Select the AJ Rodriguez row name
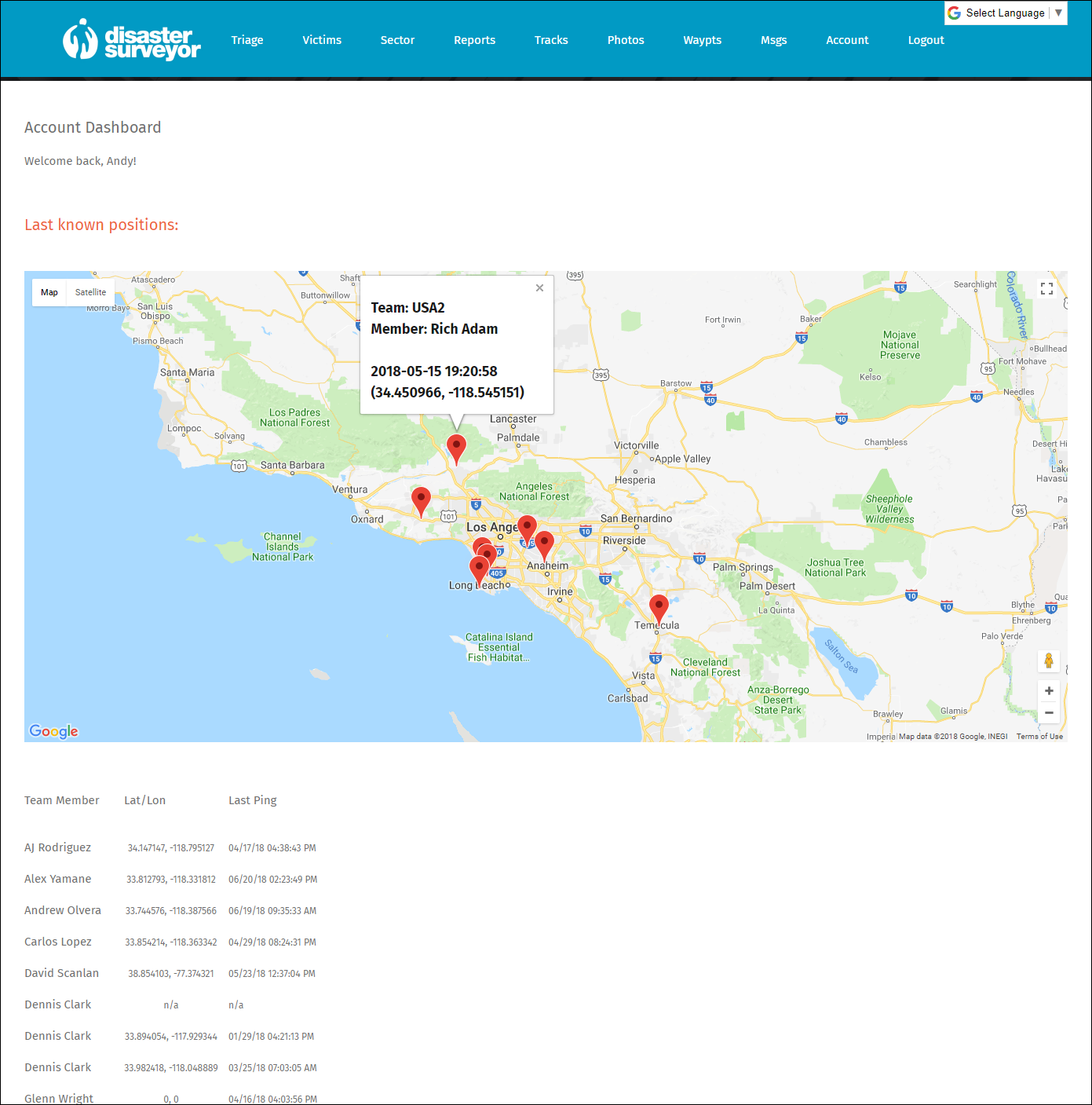This screenshot has height=1105, width=1092. (57, 847)
